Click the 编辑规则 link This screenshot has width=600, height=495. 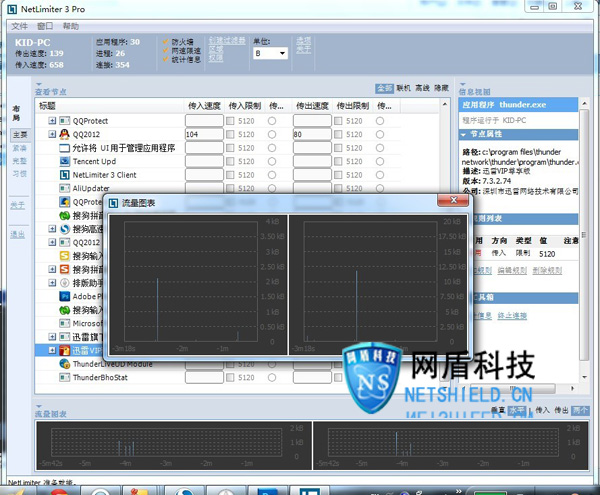tap(512, 270)
